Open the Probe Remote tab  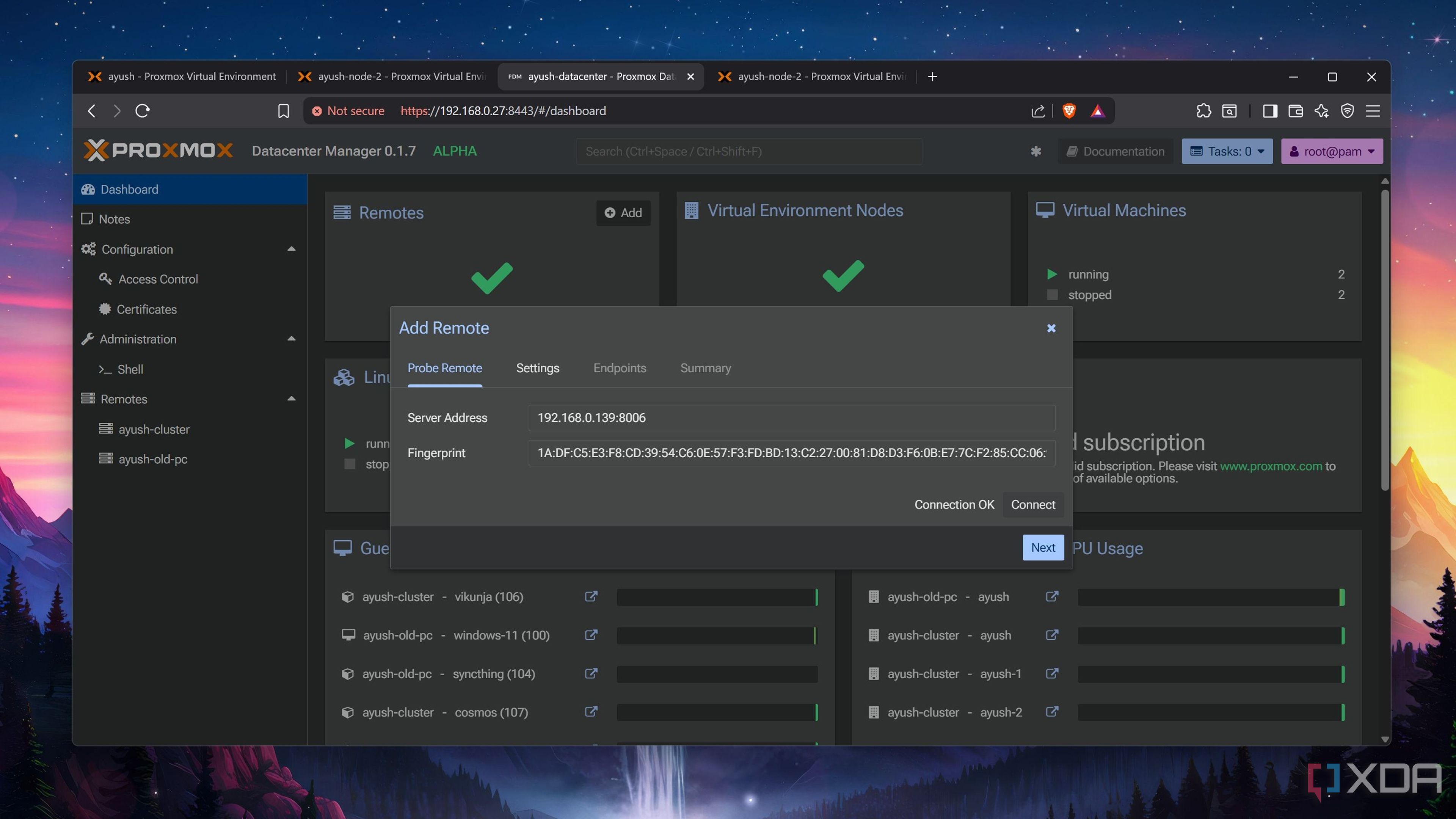point(444,368)
